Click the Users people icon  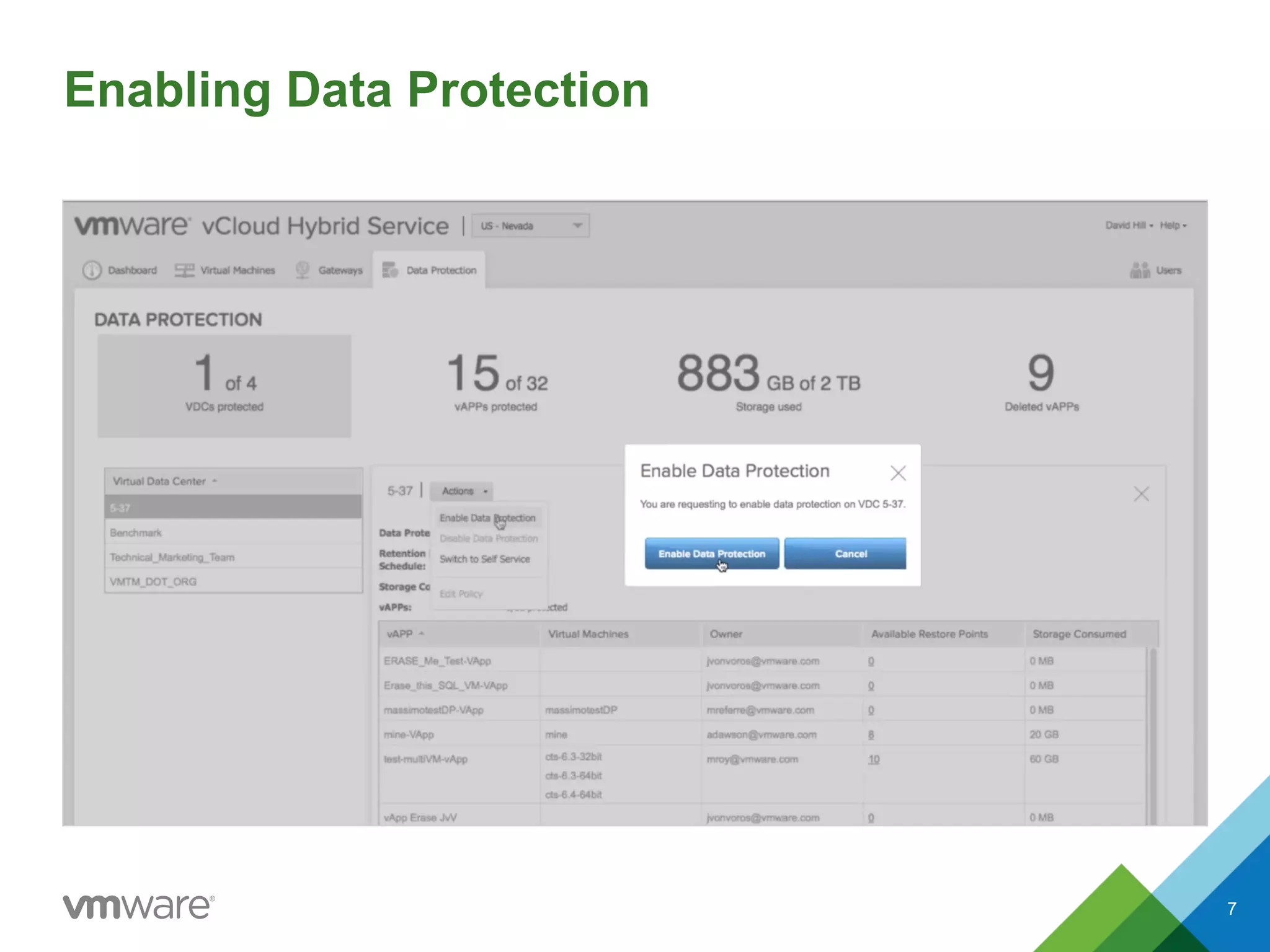(x=1140, y=270)
